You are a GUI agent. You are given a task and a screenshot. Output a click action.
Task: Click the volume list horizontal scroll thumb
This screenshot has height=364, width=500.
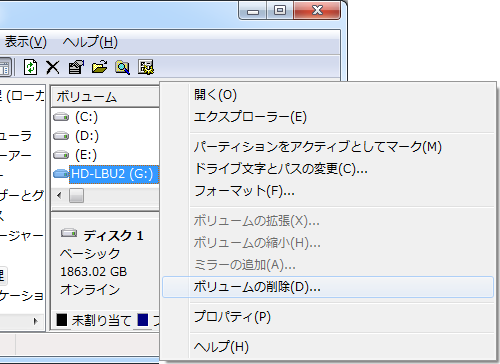click(76, 196)
